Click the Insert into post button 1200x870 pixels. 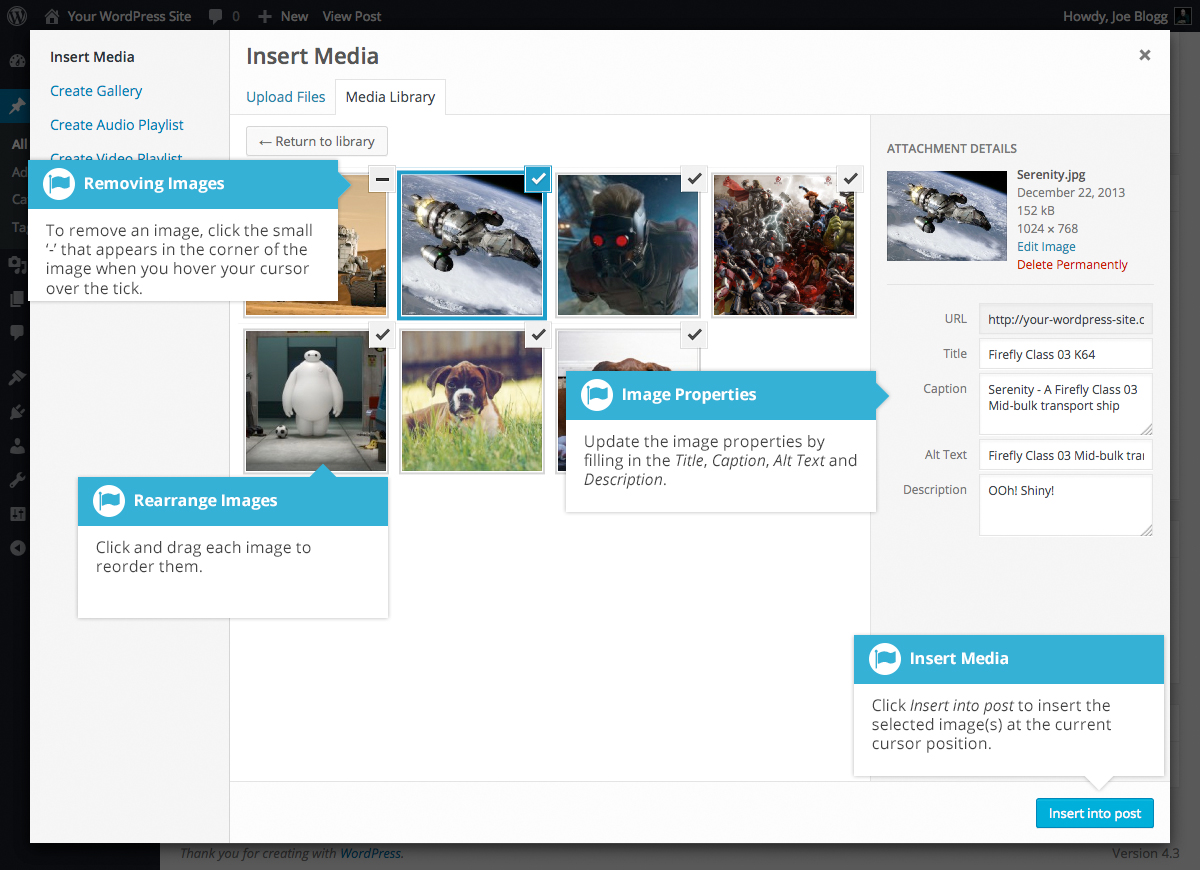1095,813
